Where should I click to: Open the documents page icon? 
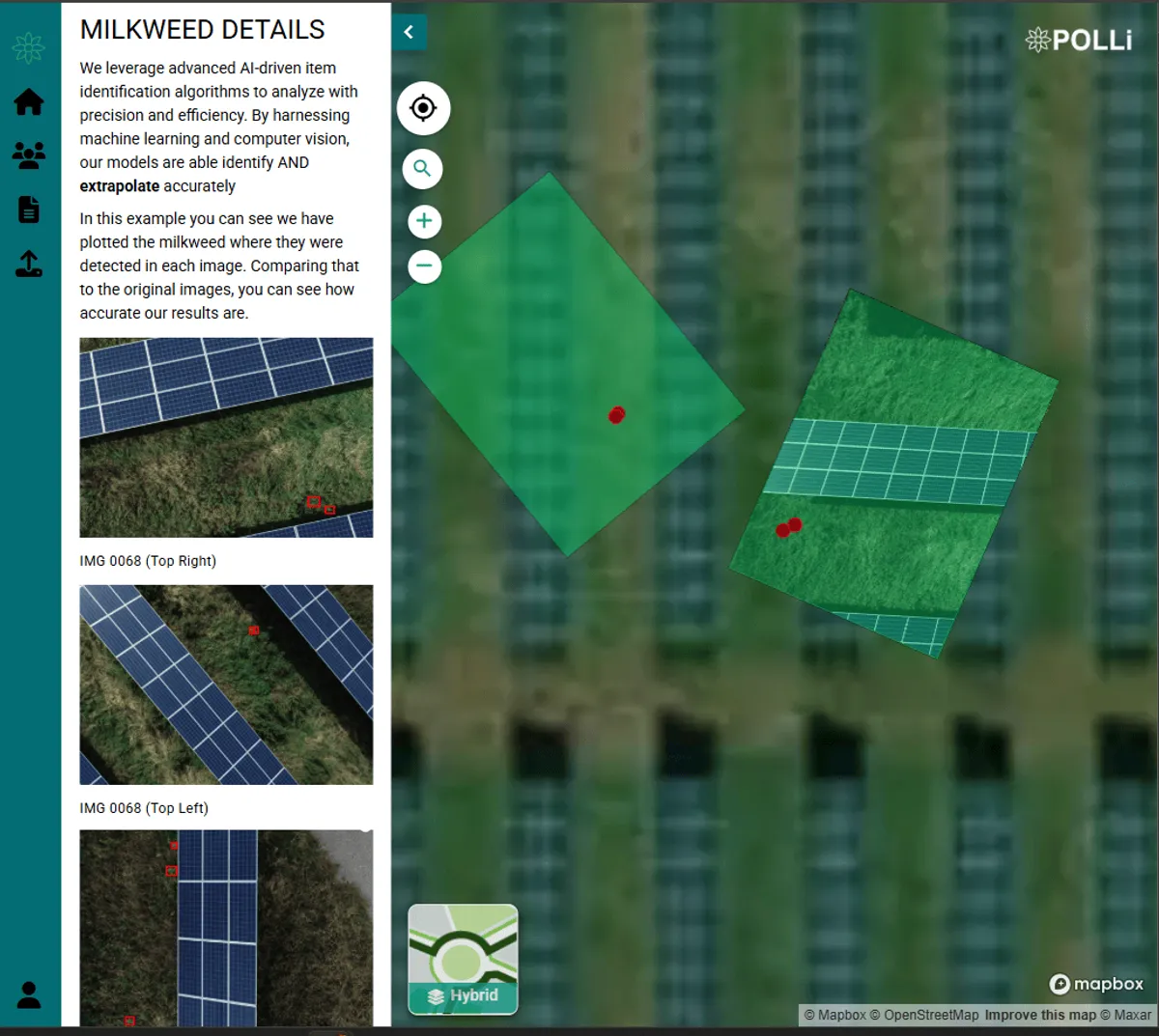[x=29, y=210]
